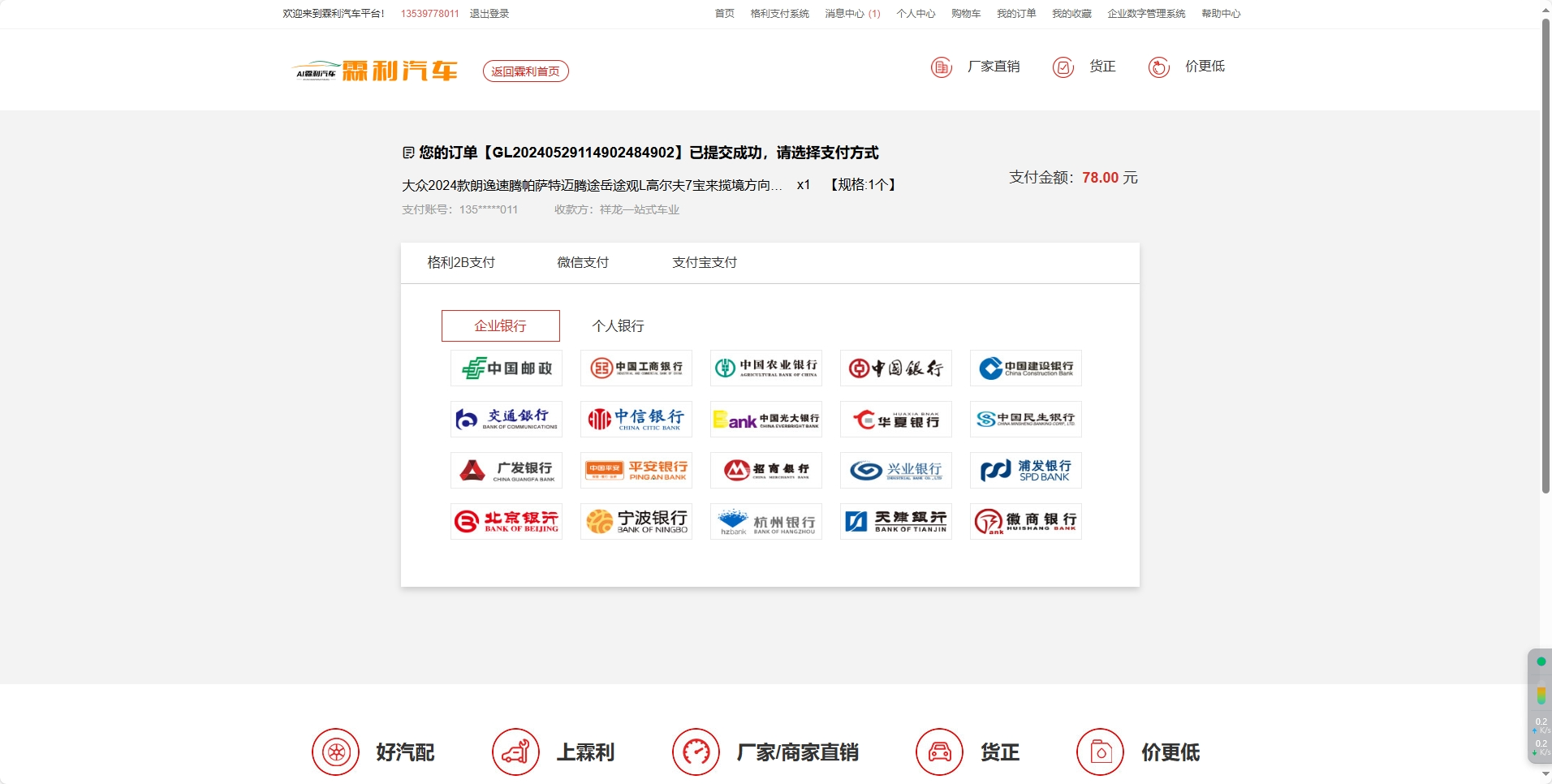Go to 个人中心
Viewport: 1552px width, 784px height.
coord(916,14)
